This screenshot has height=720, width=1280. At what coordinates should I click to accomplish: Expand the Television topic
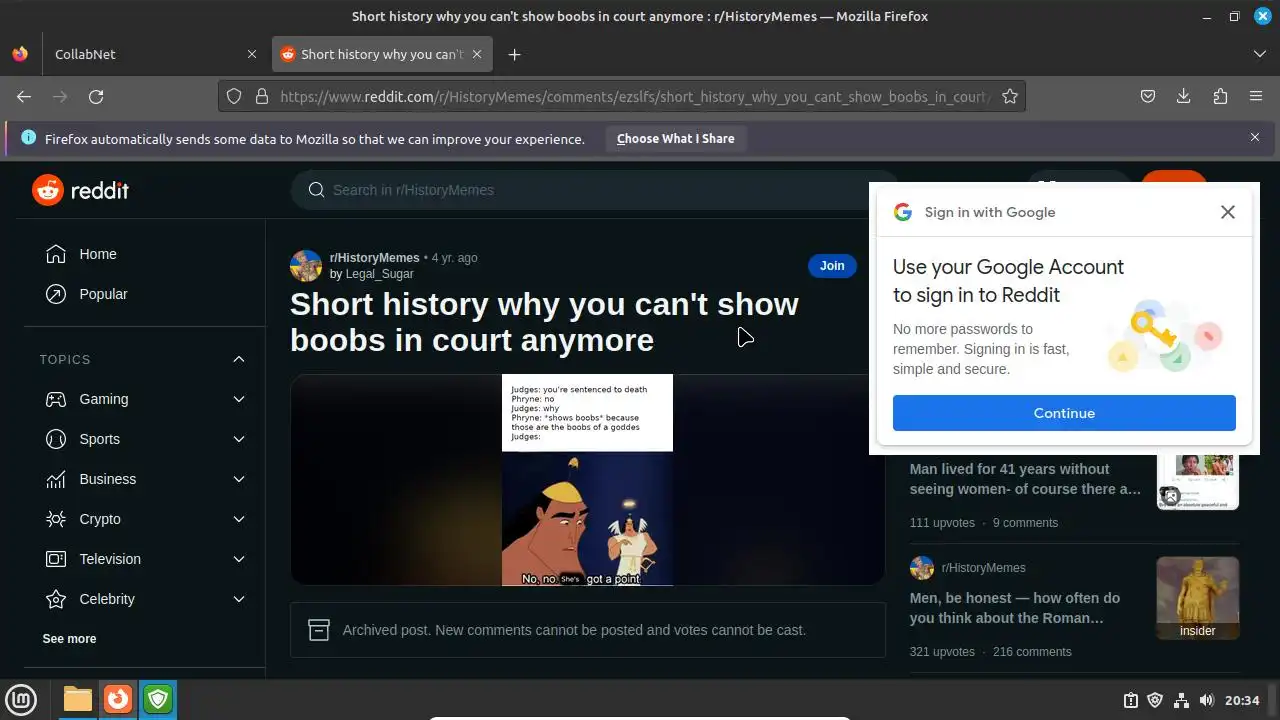tap(239, 559)
